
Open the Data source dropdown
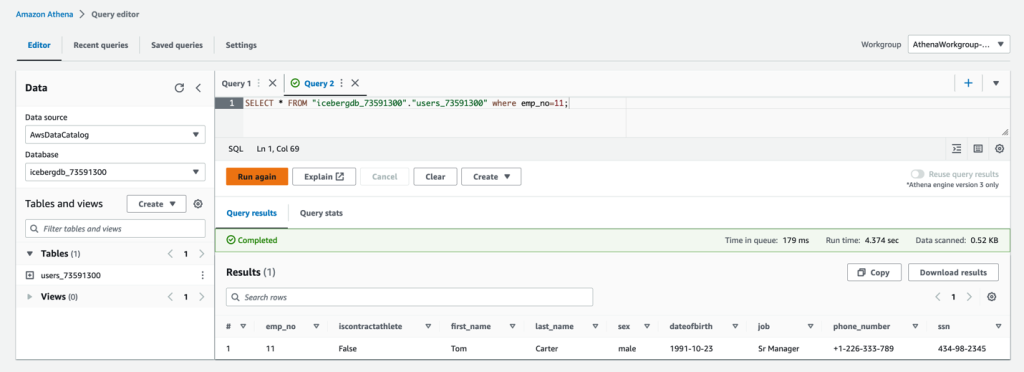pyautogui.click(x=115, y=134)
